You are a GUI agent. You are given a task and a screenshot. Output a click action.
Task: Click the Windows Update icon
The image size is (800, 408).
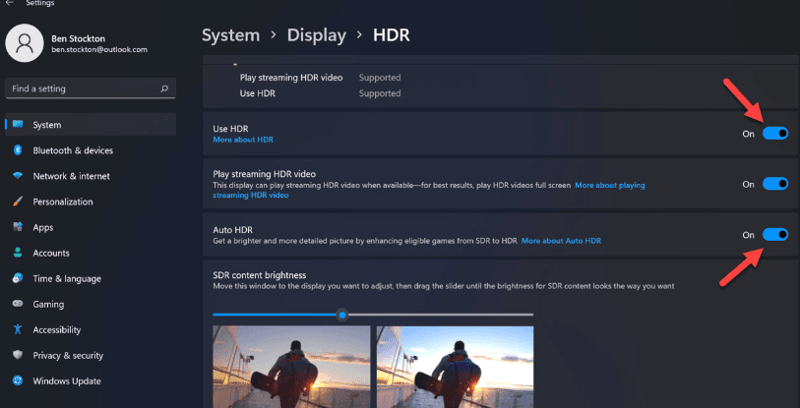[x=17, y=381]
